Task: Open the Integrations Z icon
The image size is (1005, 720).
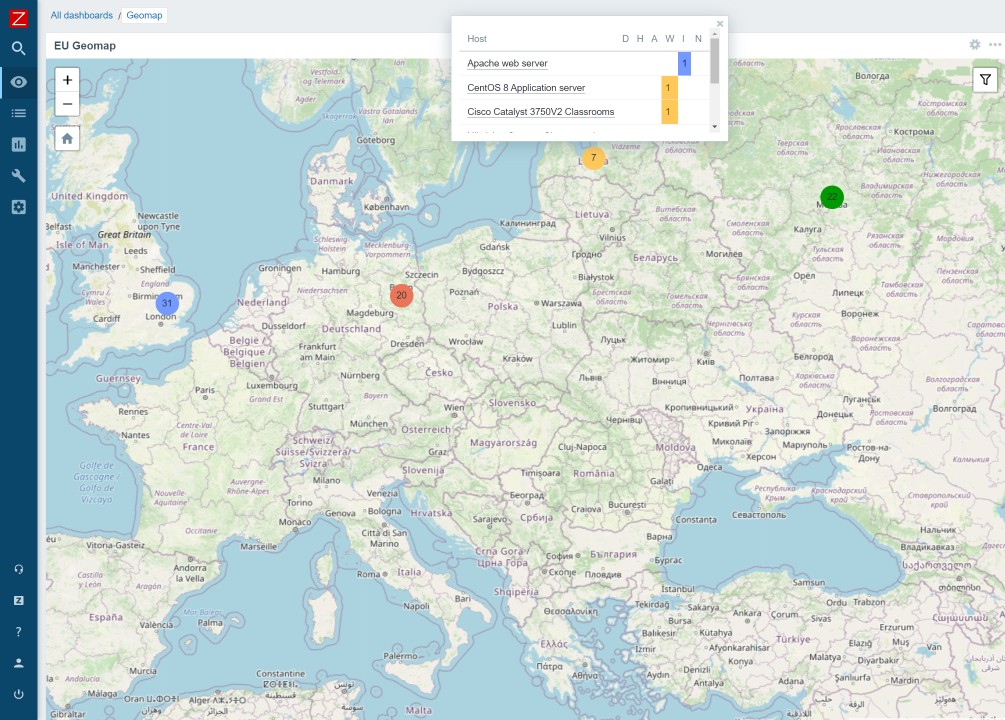Action: [x=19, y=600]
